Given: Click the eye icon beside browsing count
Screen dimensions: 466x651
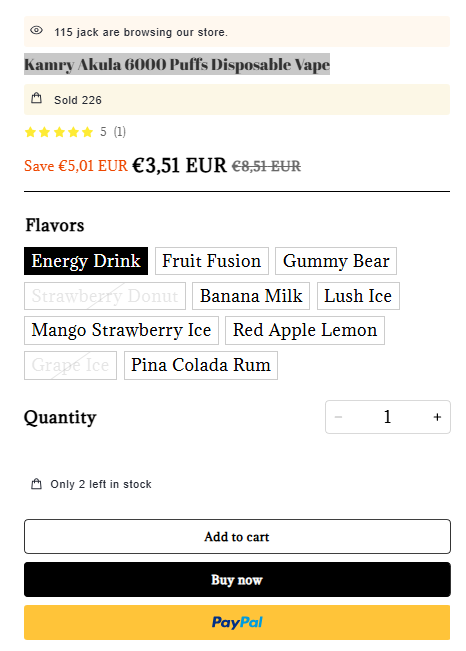Looking at the screenshot, I should (x=37, y=30).
